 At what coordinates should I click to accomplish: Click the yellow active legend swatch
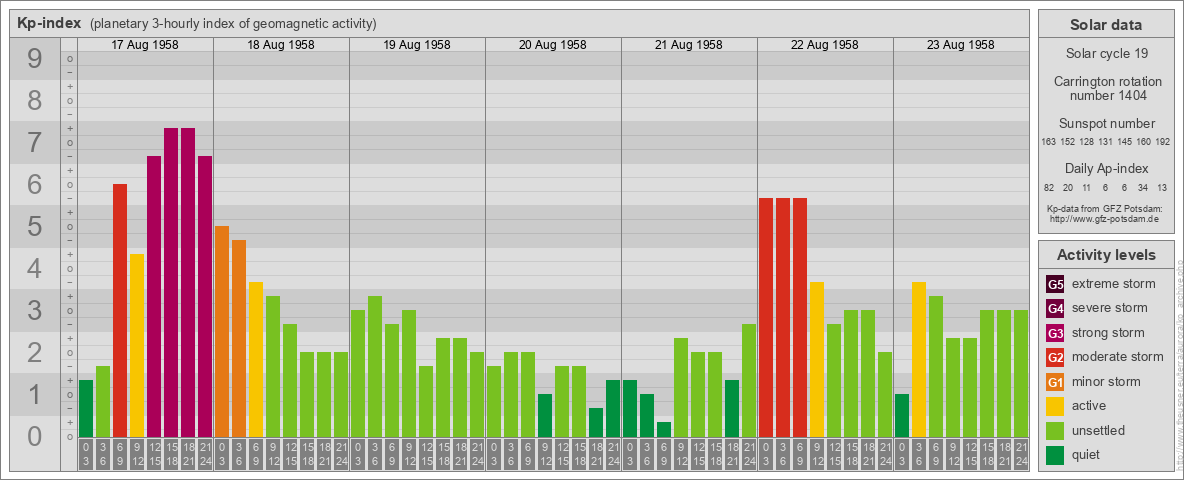coord(1055,406)
